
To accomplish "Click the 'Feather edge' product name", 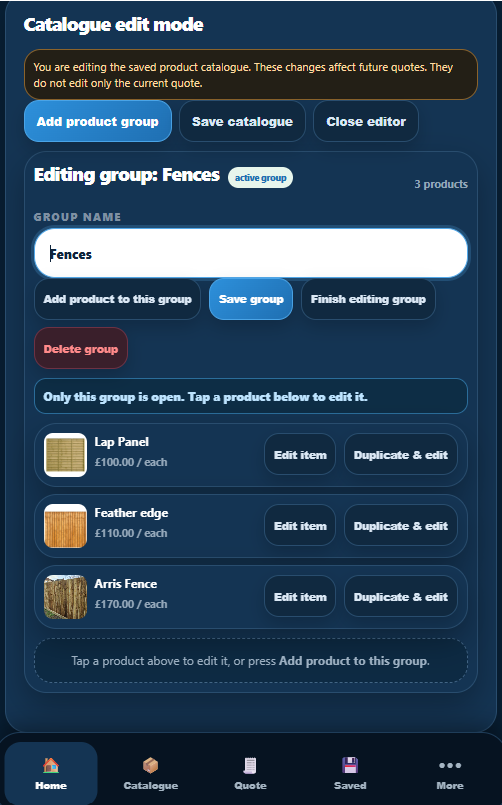I will tap(131, 513).
